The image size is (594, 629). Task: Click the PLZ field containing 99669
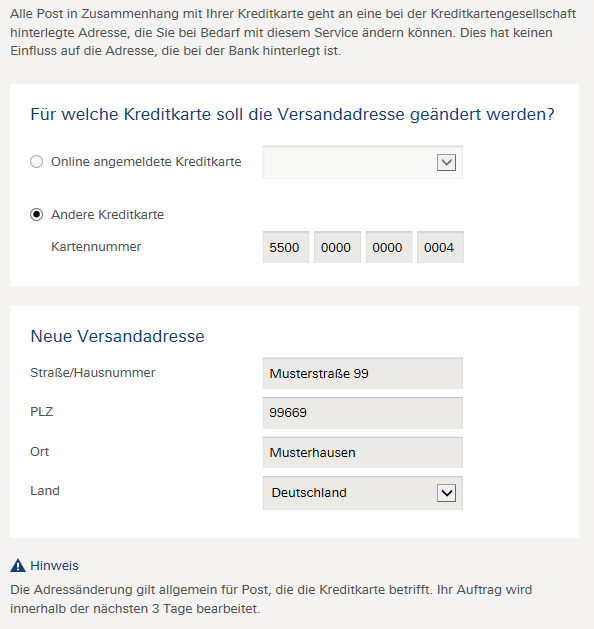coord(363,413)
